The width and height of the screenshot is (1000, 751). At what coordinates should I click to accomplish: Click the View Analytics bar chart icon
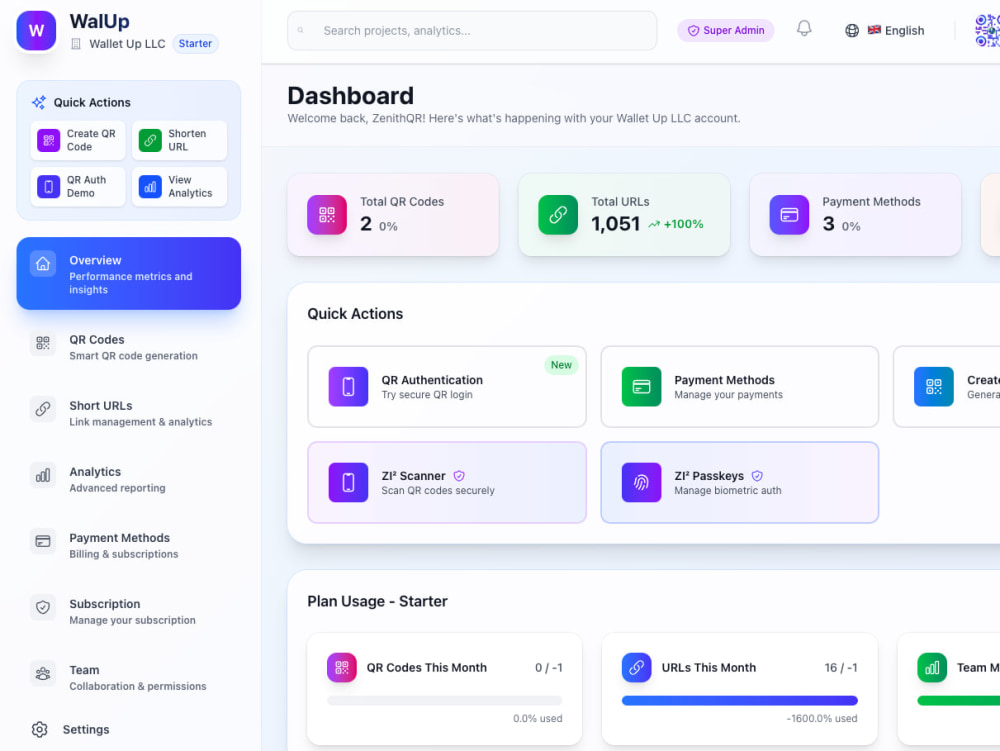(x=150, y=187)
